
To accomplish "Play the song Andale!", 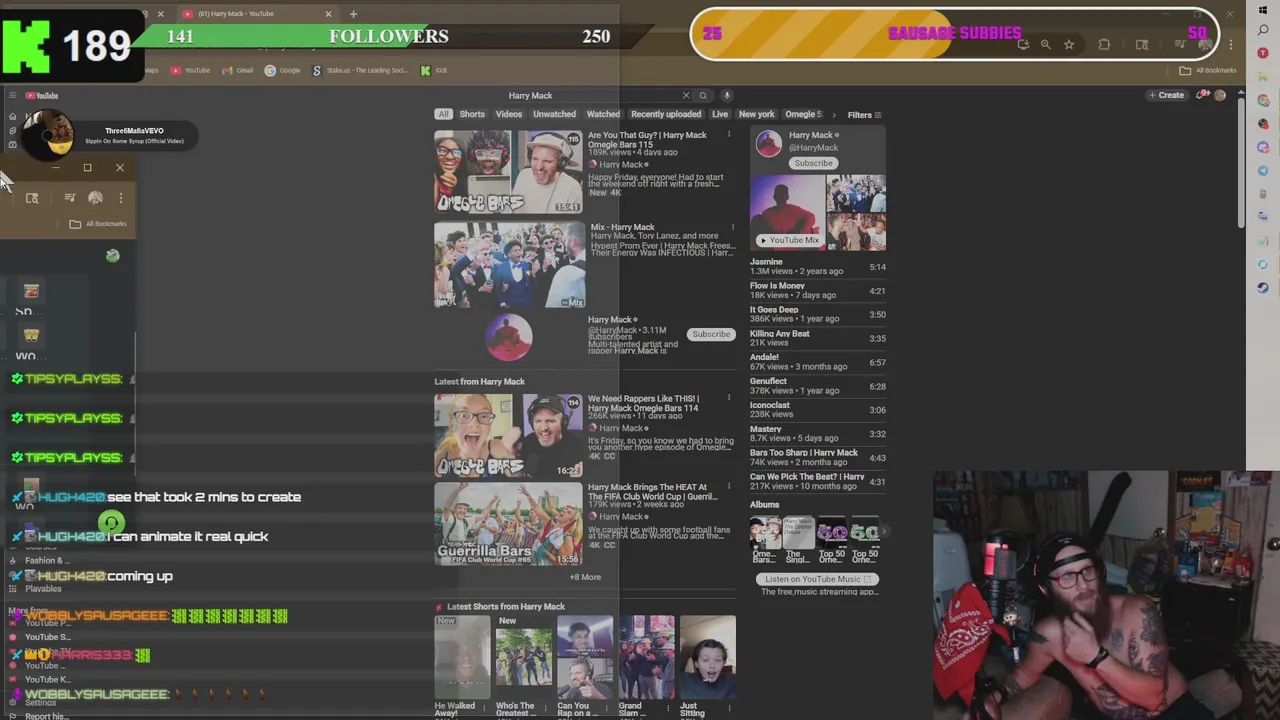I will (817, 362).
